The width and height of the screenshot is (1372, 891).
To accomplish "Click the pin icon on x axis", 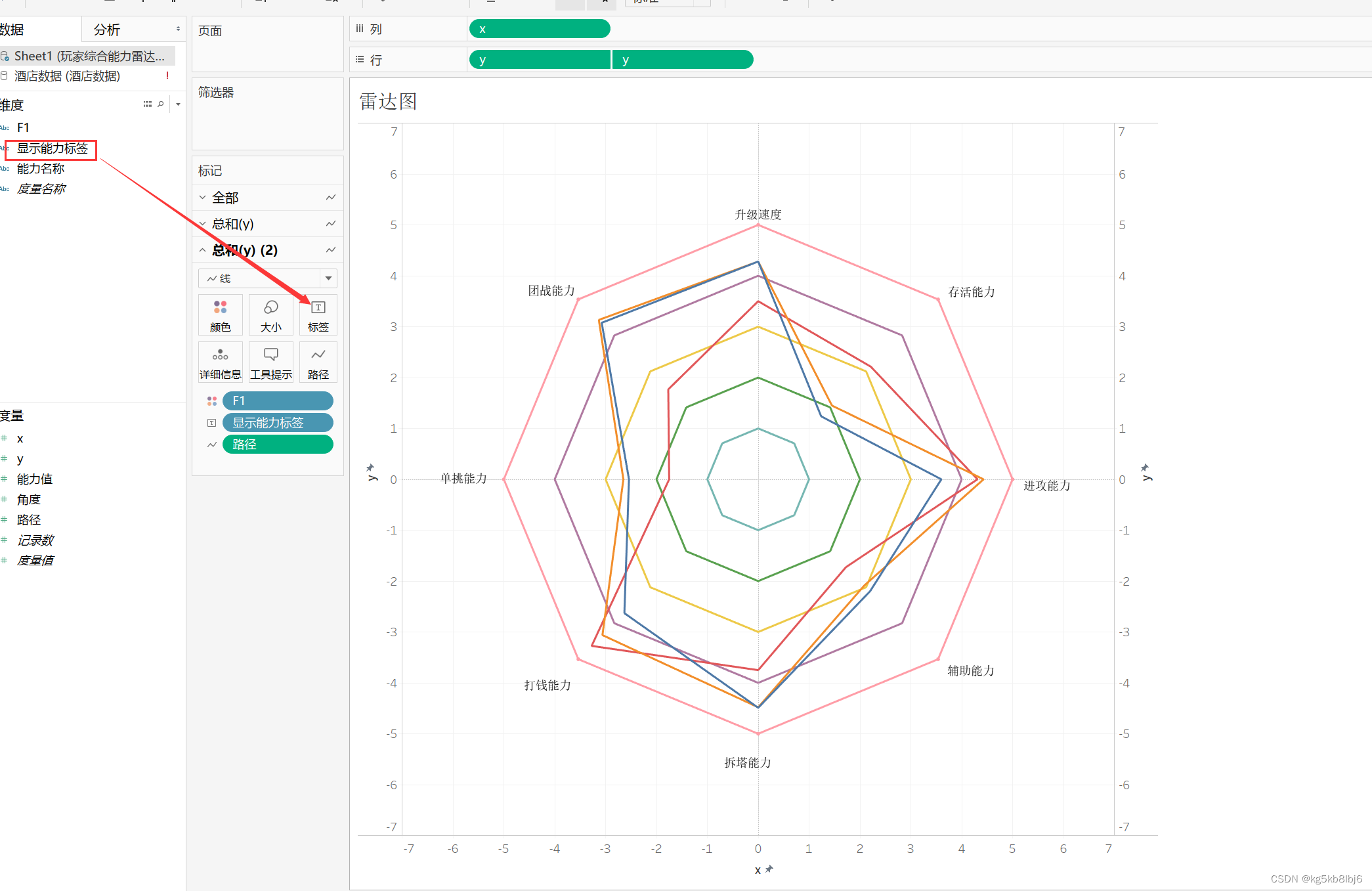I will coord(769,869).
